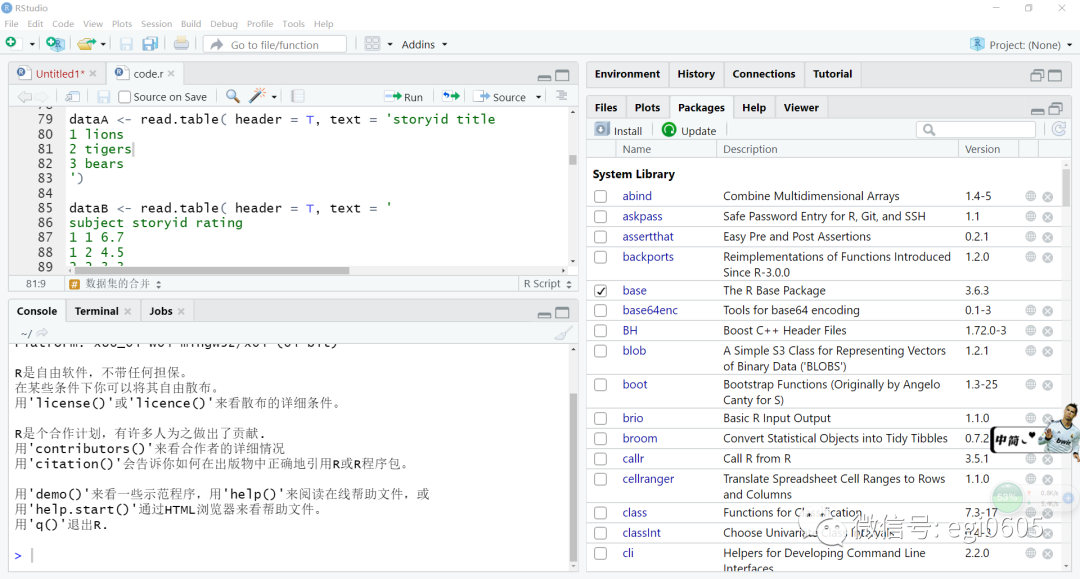This screenshot has width=1080, height=579.
Task: Open code tools magic wand menu
Action: coord(258,96)
